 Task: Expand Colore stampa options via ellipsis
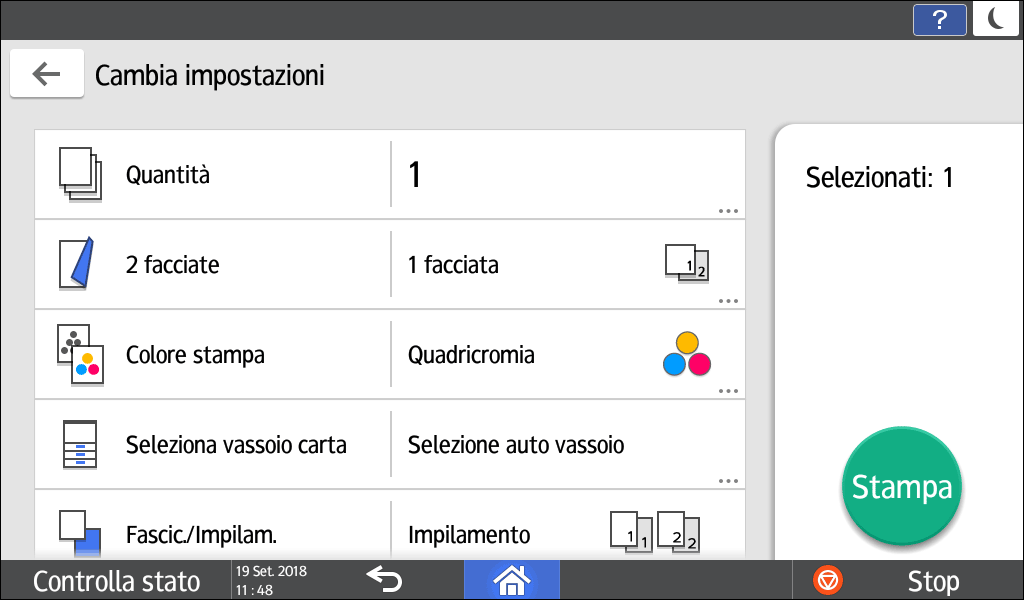(x=729, y=390)
